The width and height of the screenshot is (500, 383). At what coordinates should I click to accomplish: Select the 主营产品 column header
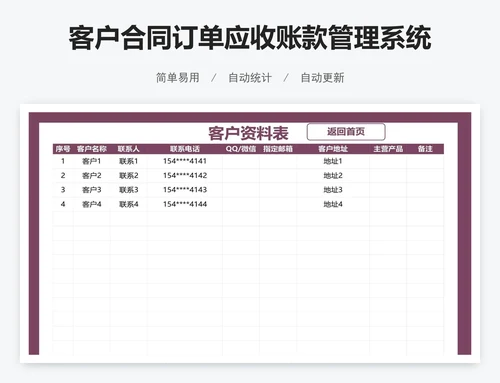(388, 149)
